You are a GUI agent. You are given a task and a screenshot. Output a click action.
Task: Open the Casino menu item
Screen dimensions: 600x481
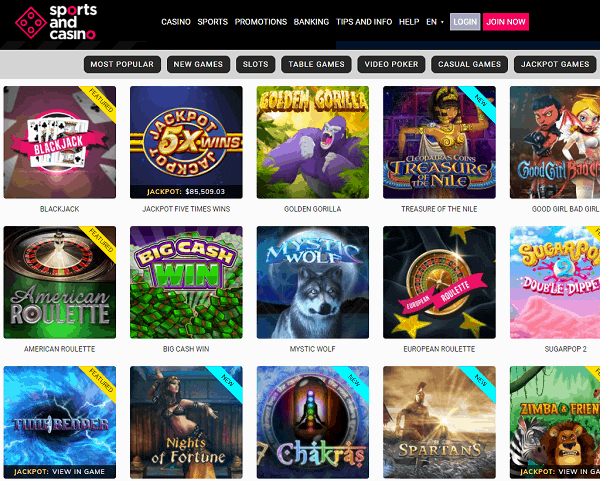176,22
